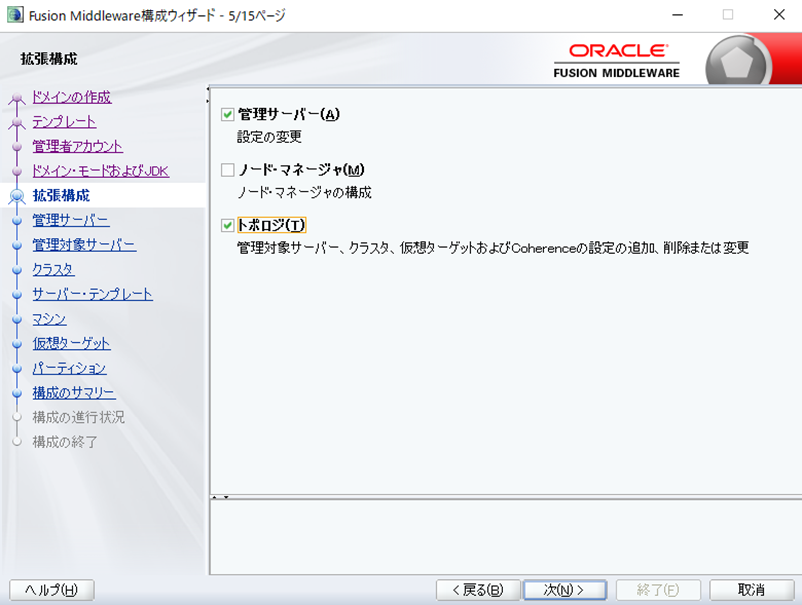Screen dimensions: 802x605
Task: Go to クラスタ step
Action: [53, 270]
